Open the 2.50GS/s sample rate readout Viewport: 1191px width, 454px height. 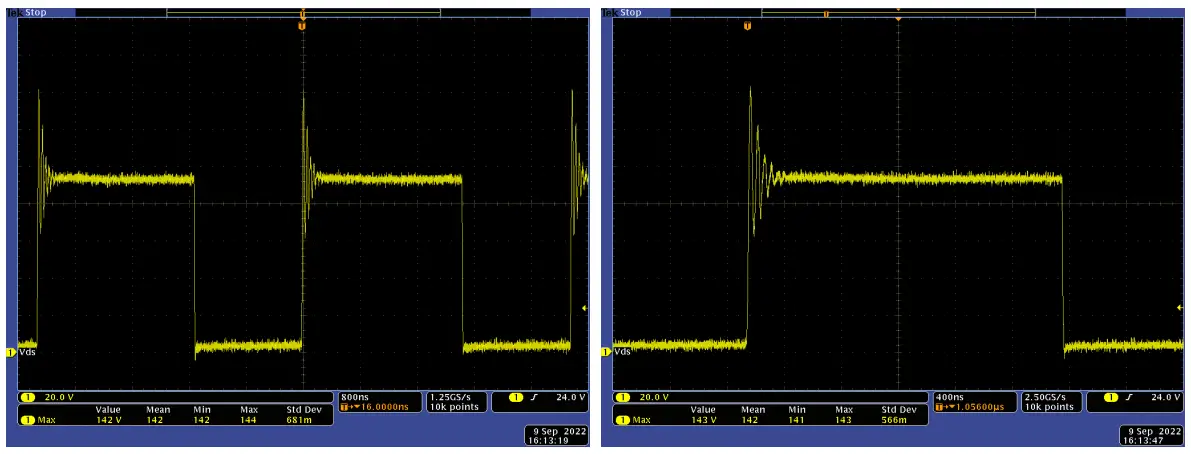[1049, 397]
